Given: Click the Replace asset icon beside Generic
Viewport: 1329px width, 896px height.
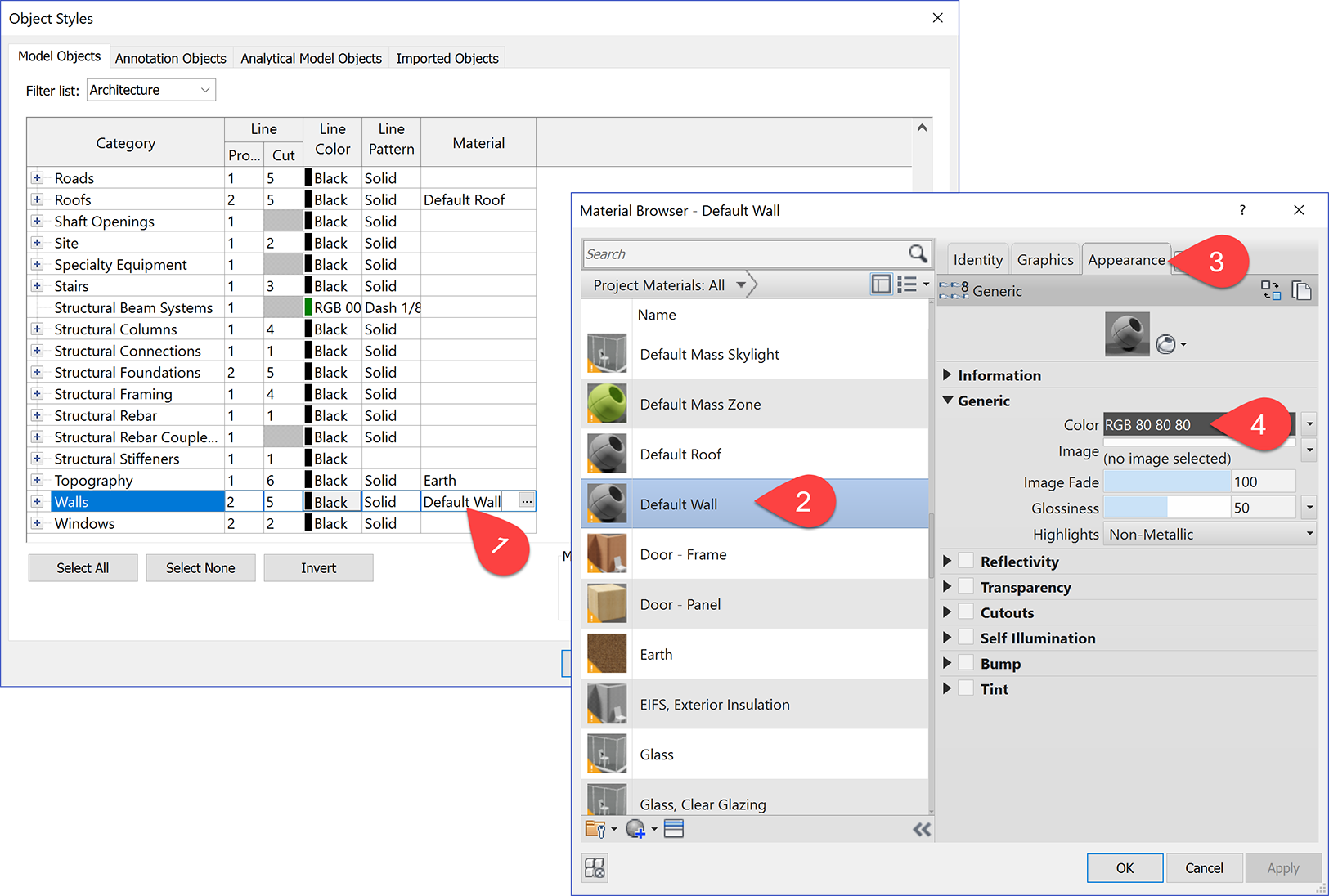Looking at the screenshot, I should [x=1270, y=290].
